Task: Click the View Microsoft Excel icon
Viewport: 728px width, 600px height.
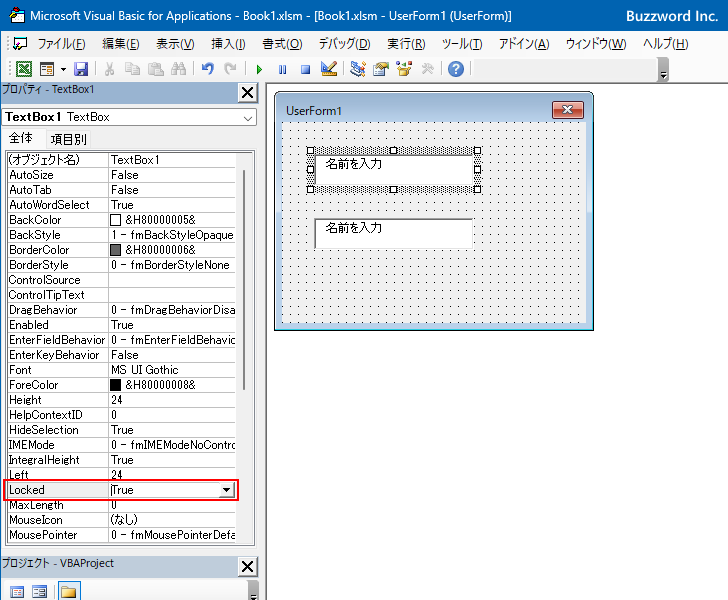Action: pyautogui.click(x=24, y=69)
